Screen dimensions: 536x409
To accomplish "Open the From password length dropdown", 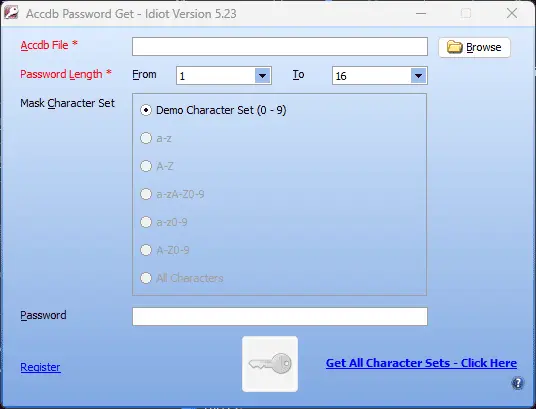I will 263,76.
